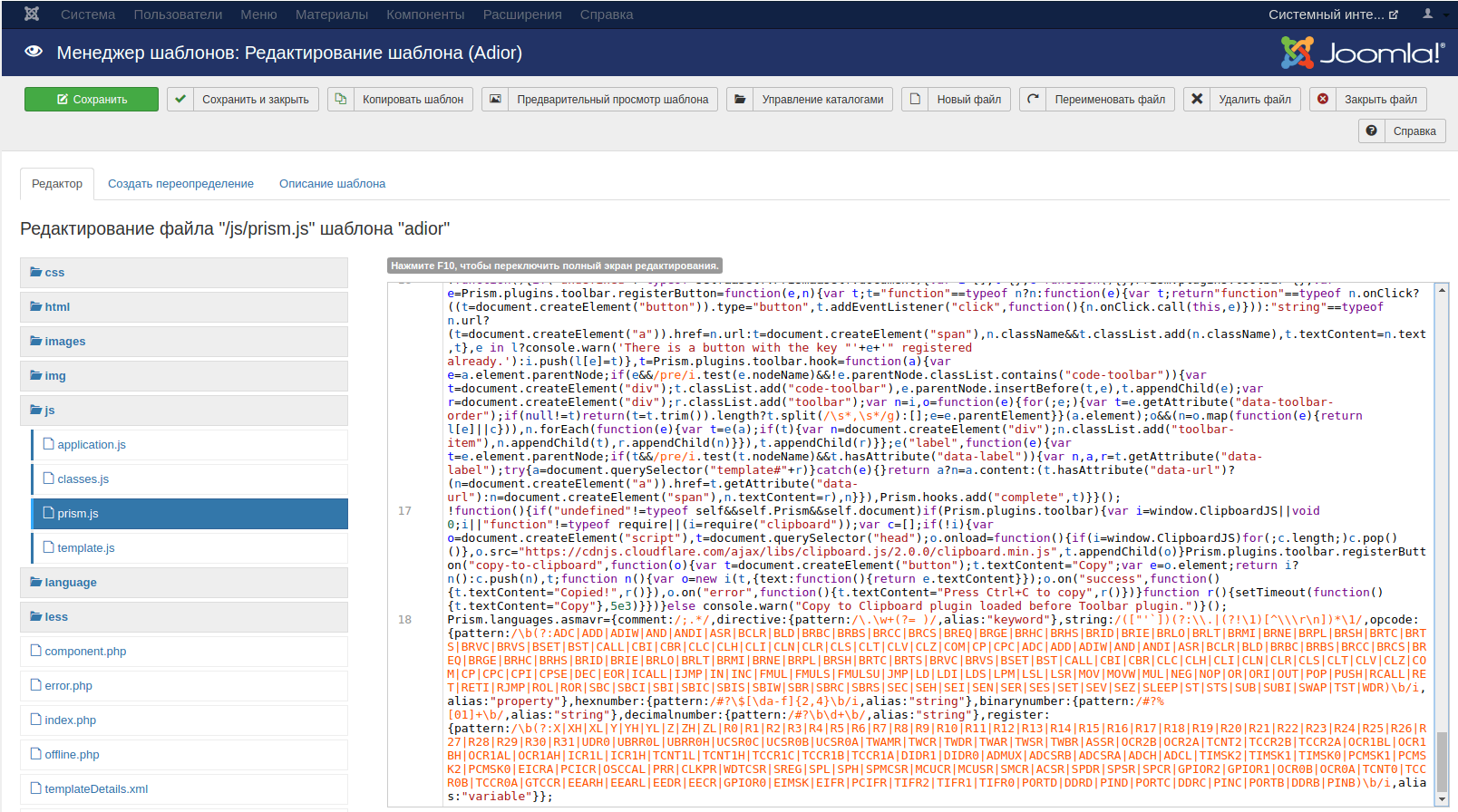Click the X icon for Delete File
Viewport: 1458px width, 812px height.
pos(1197,99)
